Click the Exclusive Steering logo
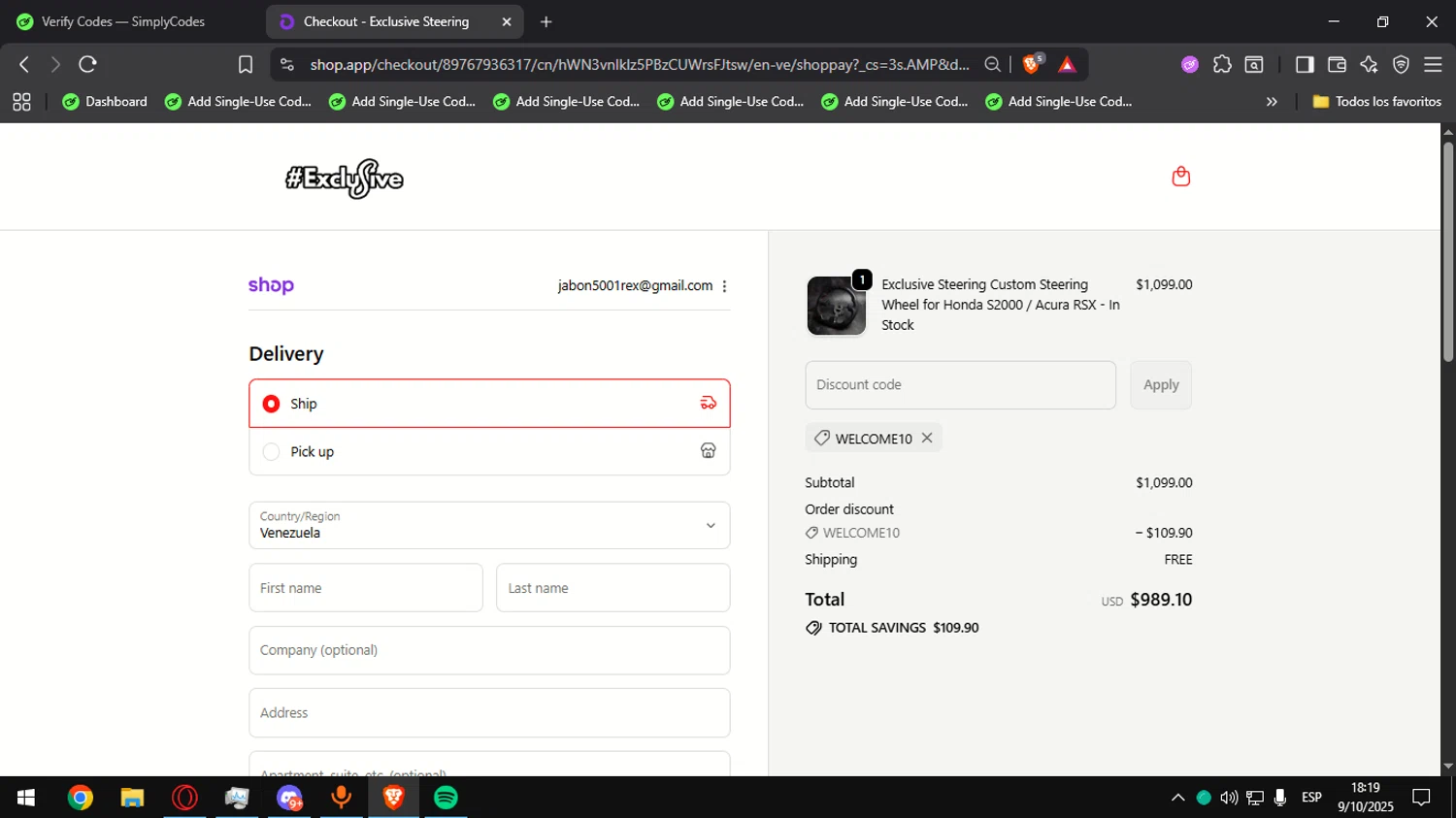 point(345,179)
